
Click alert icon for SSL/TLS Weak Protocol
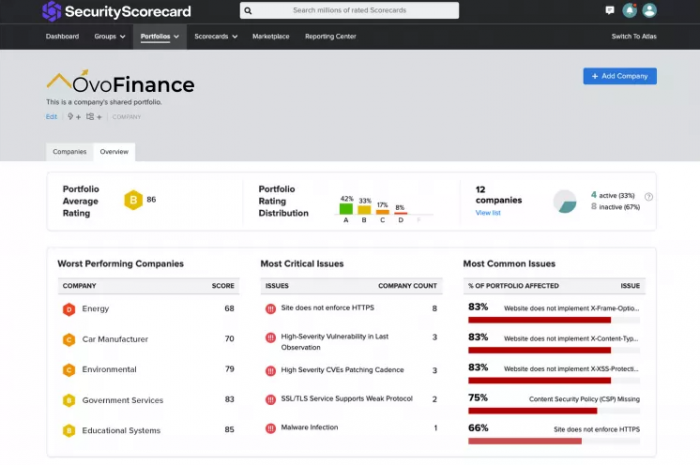click(x=271, y=400)
